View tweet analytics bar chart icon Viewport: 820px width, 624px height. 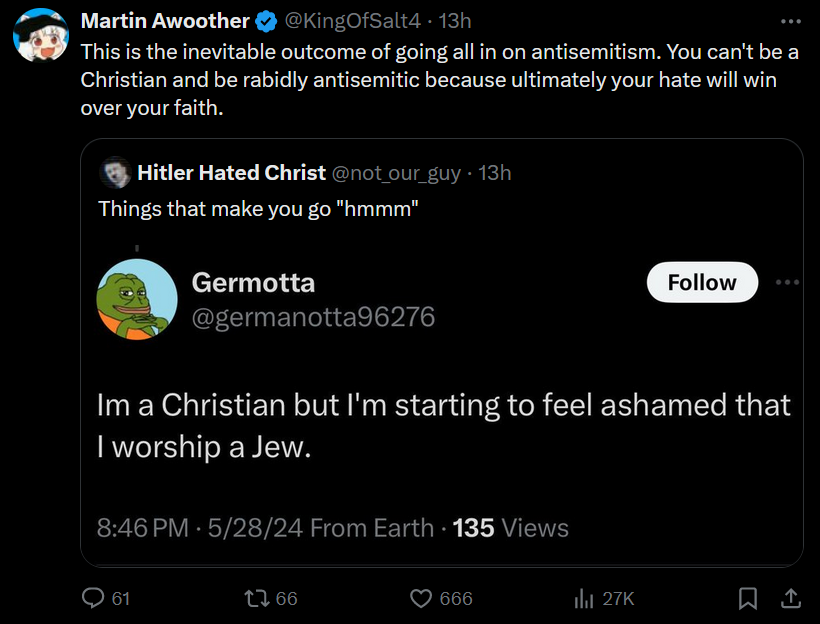click(585, 598)
